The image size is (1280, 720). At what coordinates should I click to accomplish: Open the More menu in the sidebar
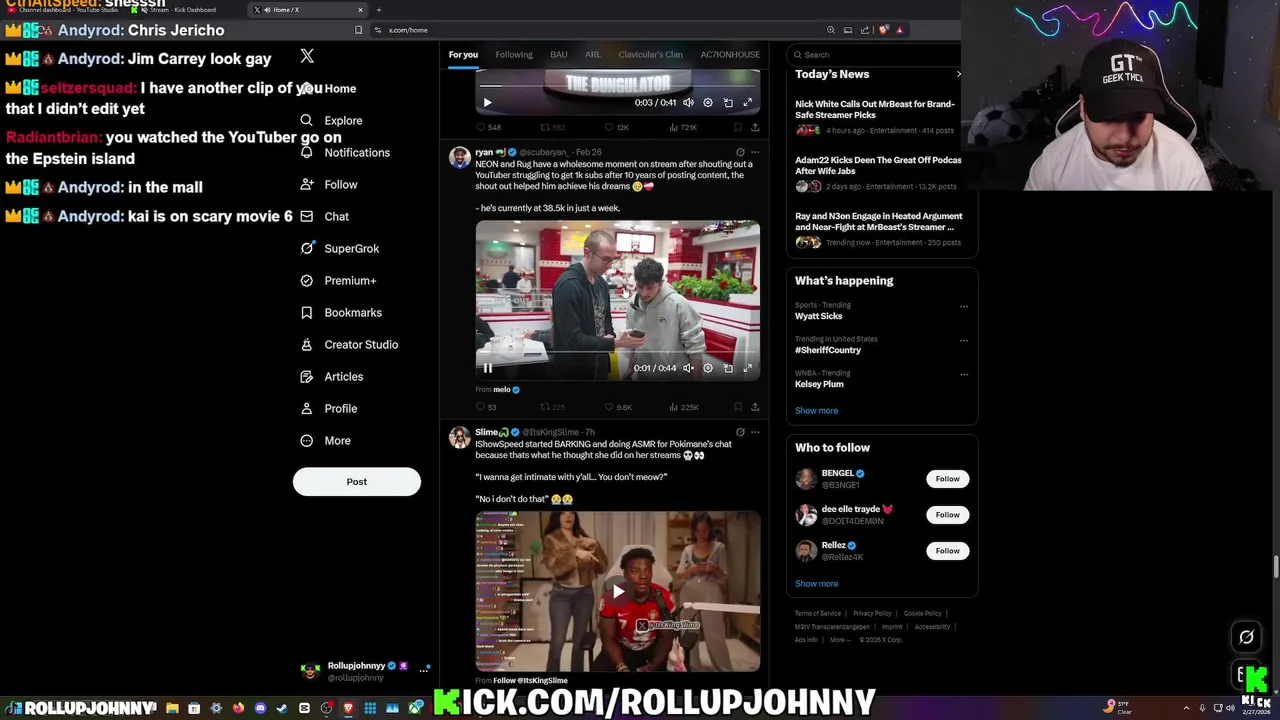[325, 440]
